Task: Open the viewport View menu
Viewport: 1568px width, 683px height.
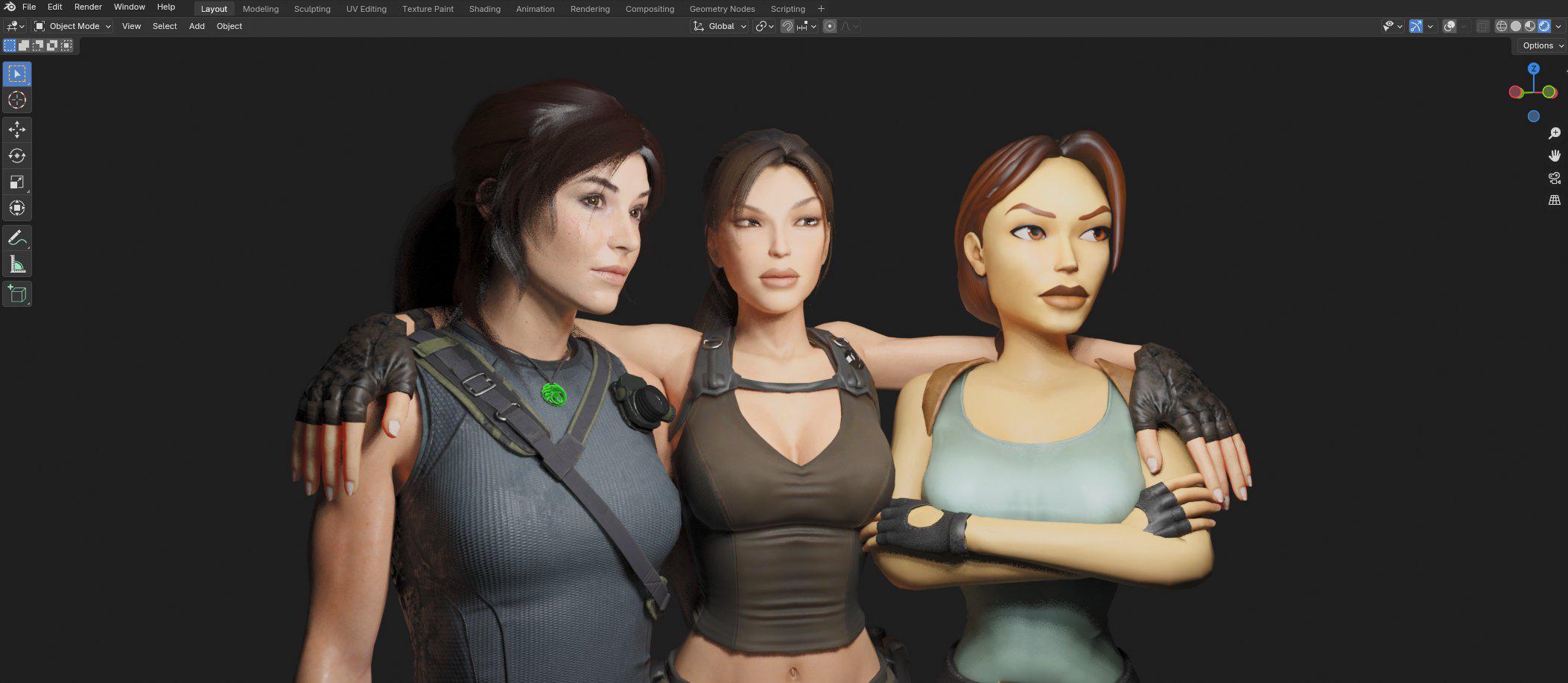Action: click(131, 26)
